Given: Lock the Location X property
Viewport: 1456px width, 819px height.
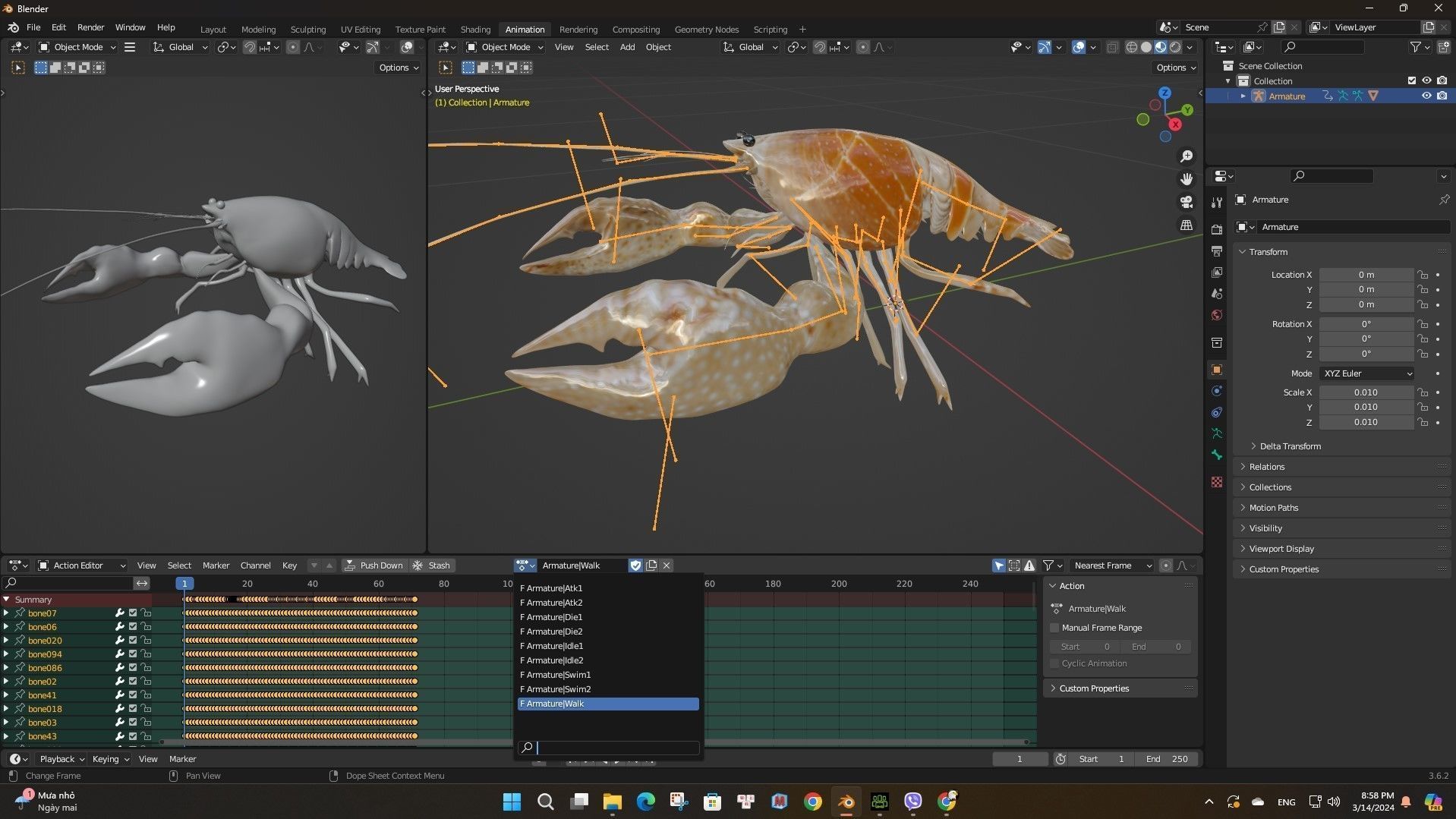Looking at the screenshot, I should [1423, 275].
